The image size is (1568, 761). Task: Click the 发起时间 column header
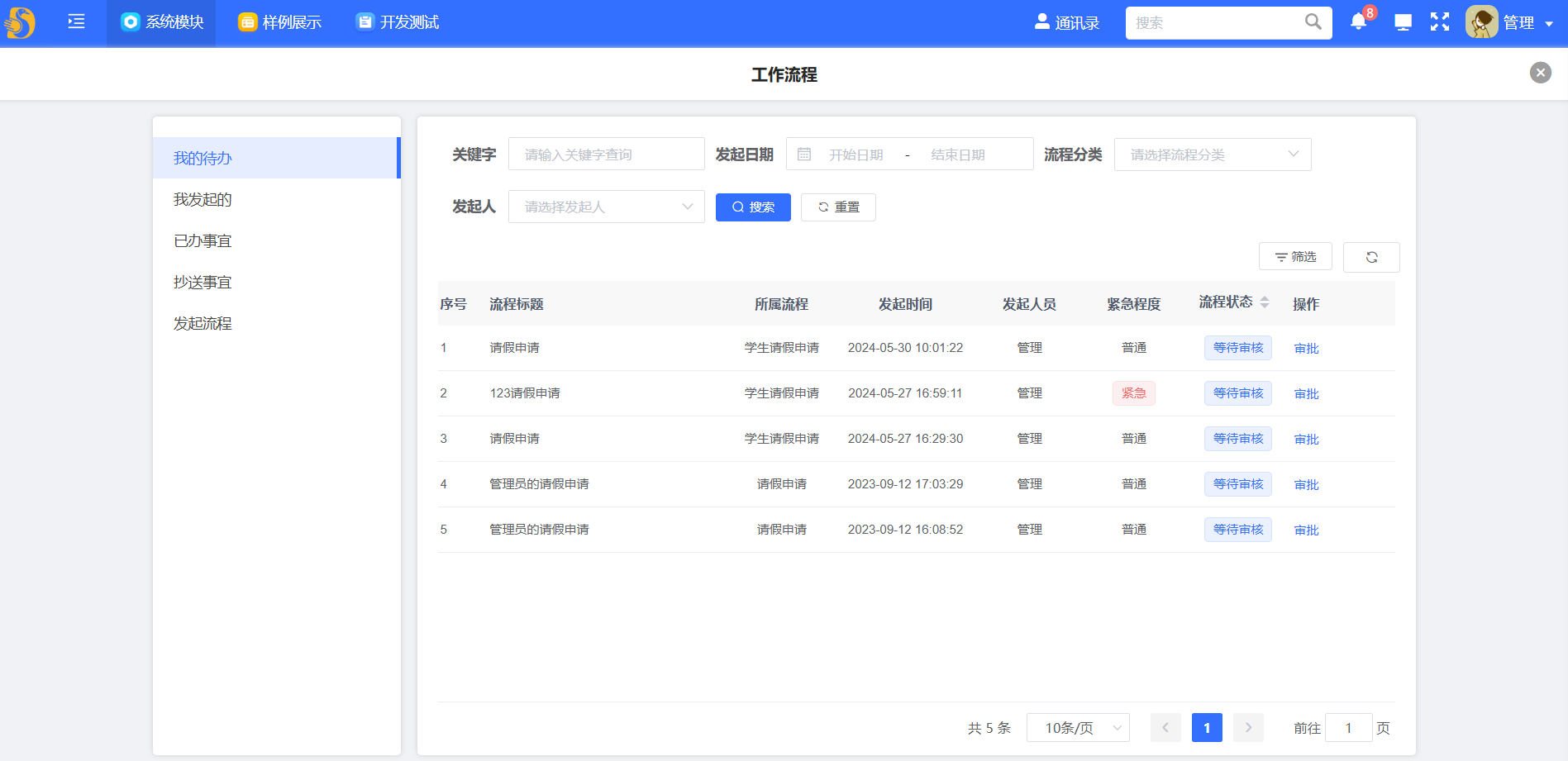point(905,304)
